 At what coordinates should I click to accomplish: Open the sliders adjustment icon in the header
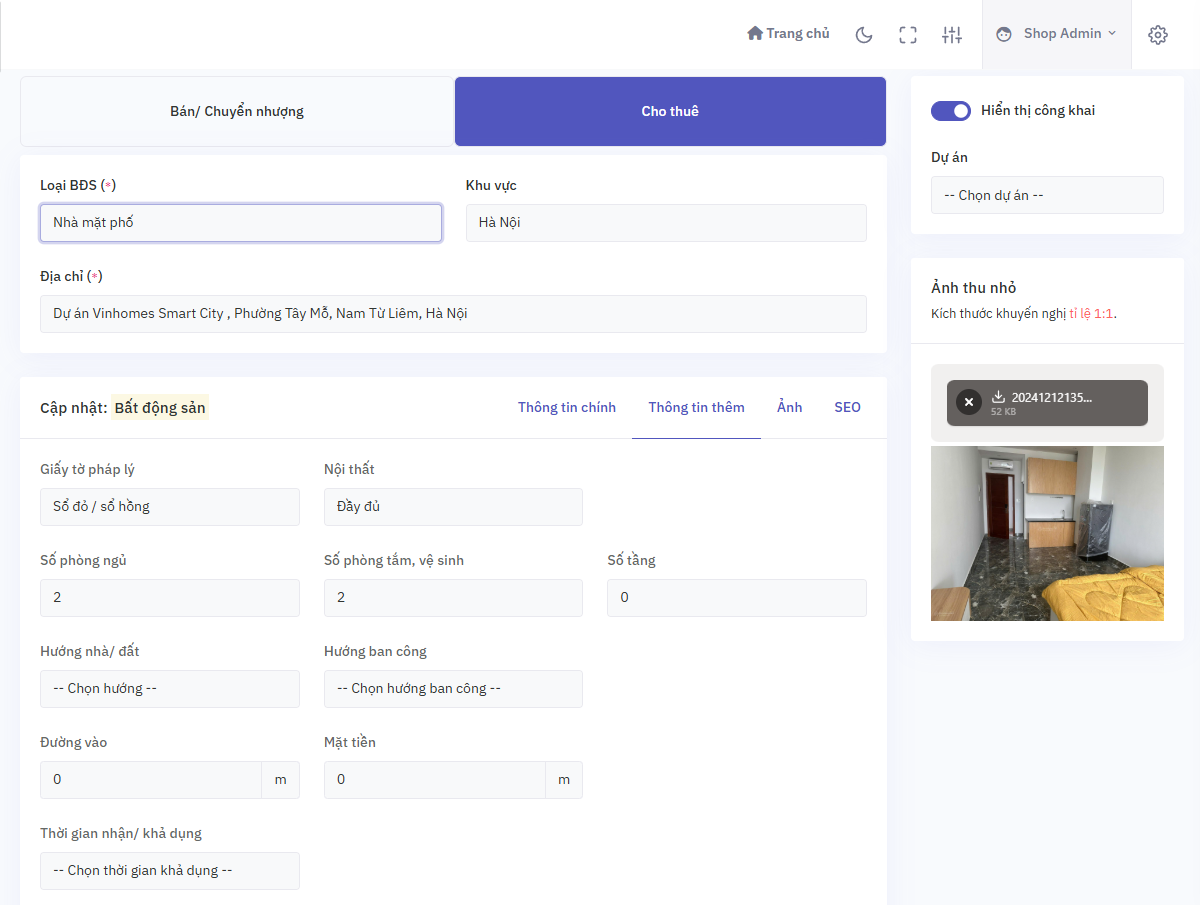click(952, 33)
